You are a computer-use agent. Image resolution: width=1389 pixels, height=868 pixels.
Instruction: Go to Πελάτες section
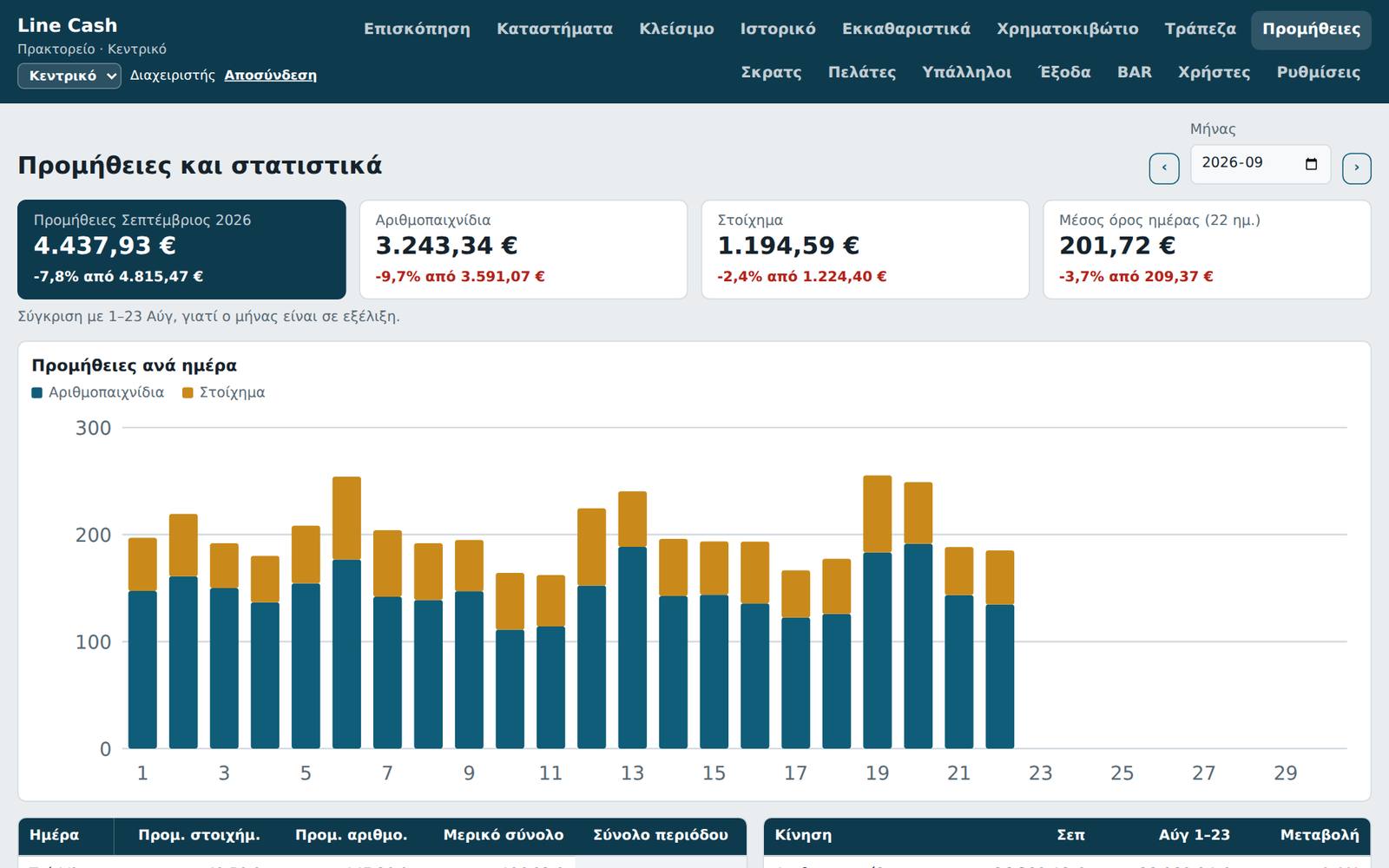point(861,72)
